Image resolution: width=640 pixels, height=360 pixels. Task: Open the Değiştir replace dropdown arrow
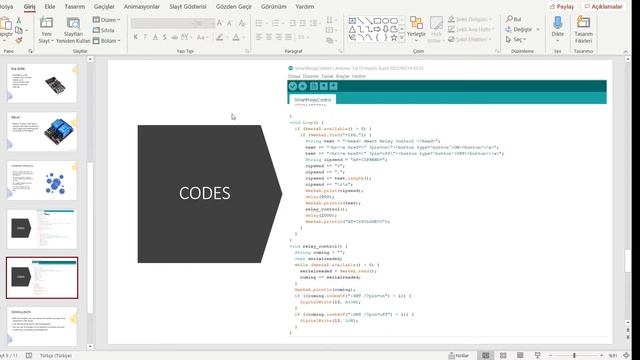tap(538, 29)
